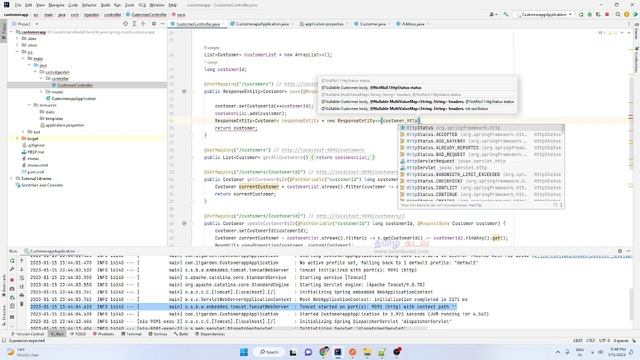Open Refactor menu

(x=89, y=5)
